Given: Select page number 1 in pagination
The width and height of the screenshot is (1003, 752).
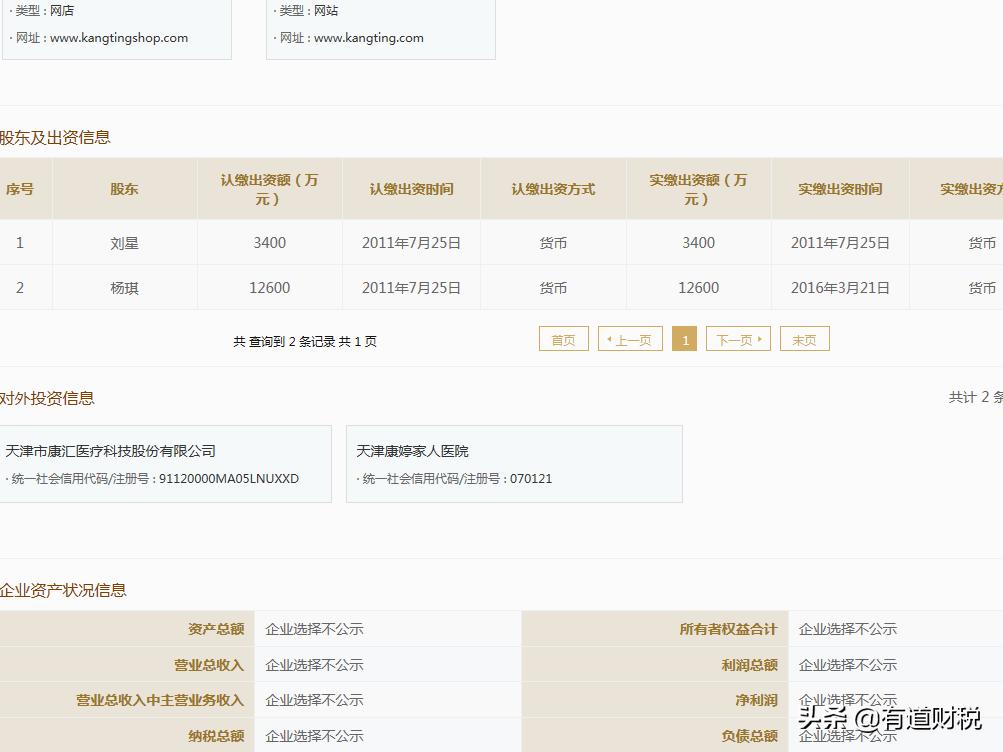Looking at the screenshot, I should point(685,338).
